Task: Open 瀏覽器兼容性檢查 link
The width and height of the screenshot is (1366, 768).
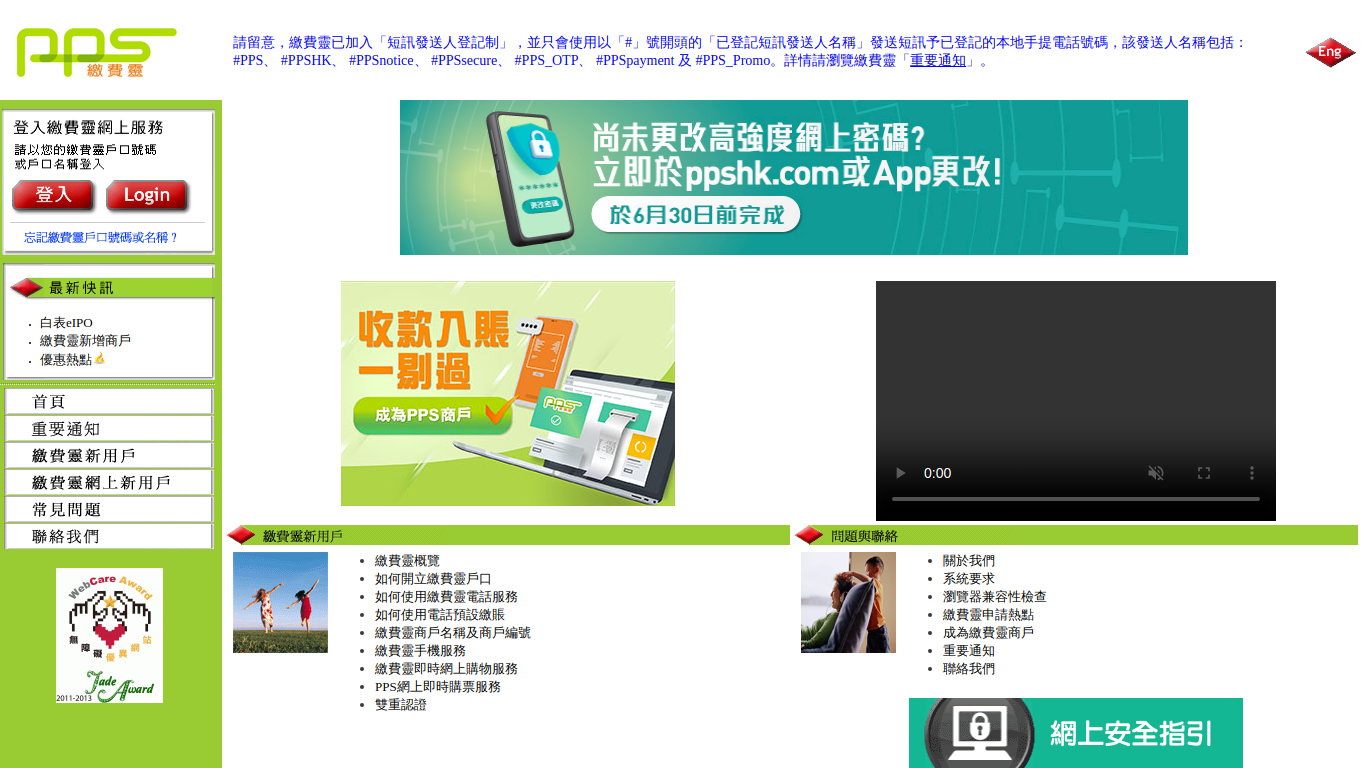Action: pos(995,597)
